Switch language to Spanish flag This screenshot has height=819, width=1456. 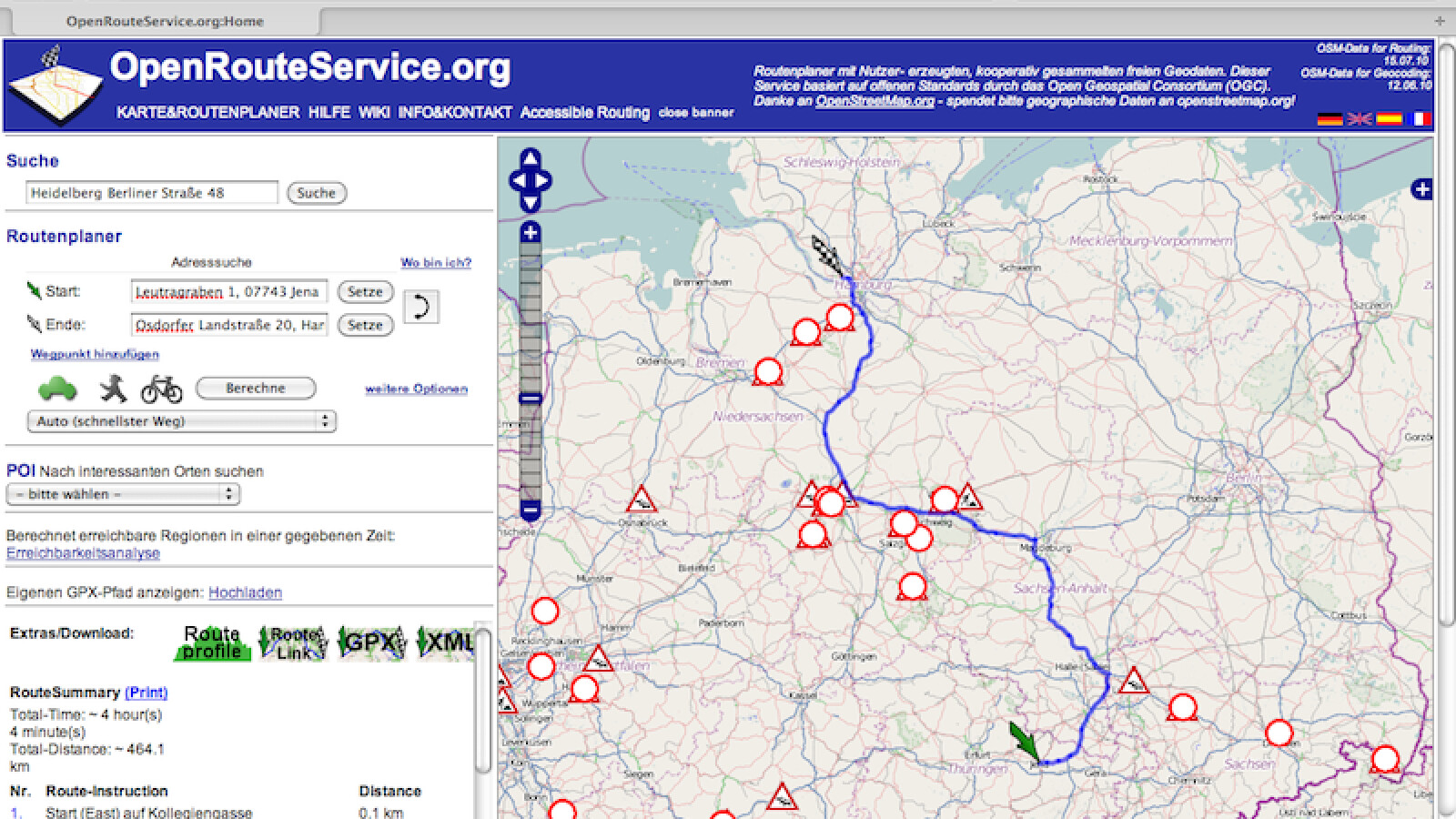(1389, 119)
